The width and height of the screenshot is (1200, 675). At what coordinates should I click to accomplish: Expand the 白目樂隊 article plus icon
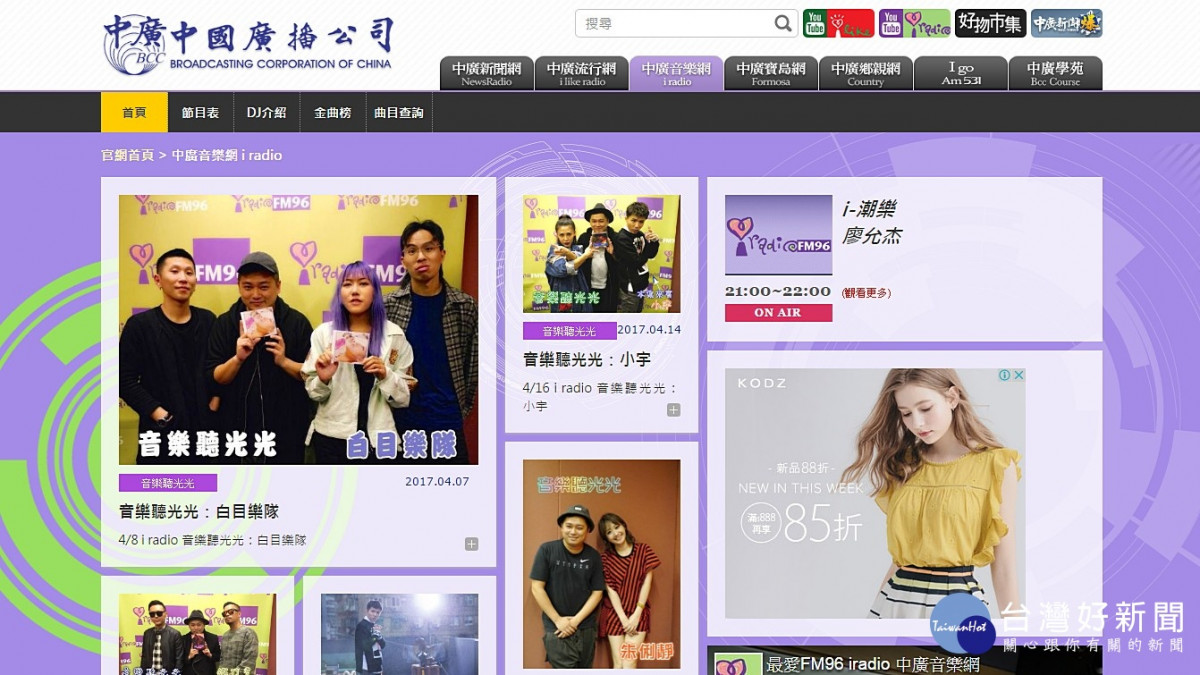click(471, 544)
